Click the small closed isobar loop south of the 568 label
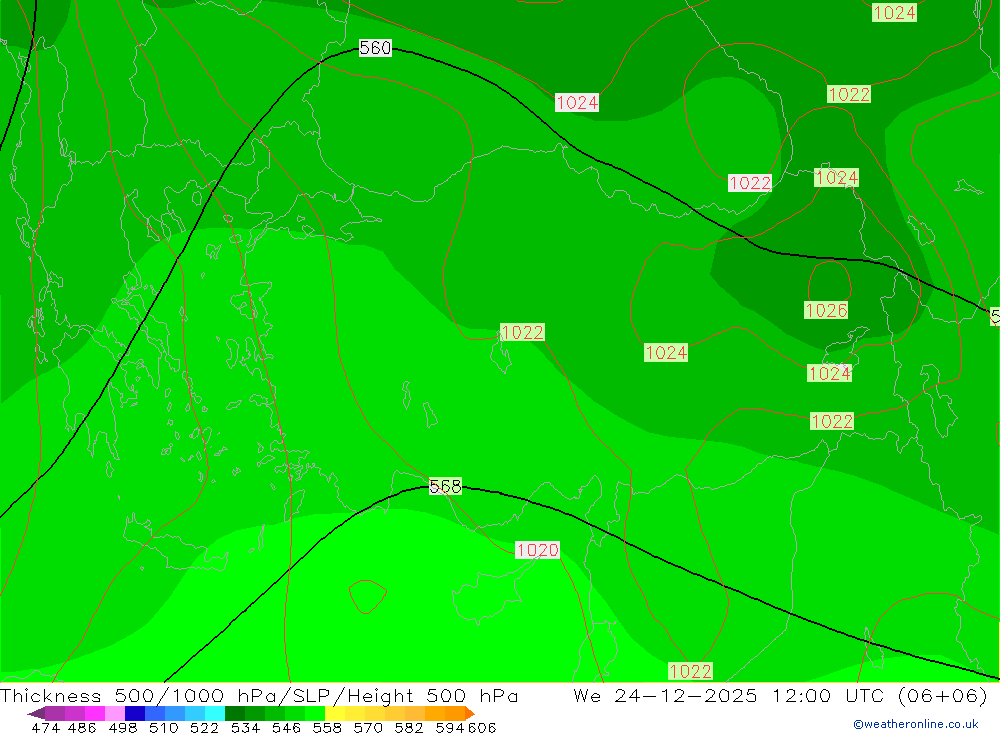The width and height of the screenshot is (1000, 733). [368, 596]
